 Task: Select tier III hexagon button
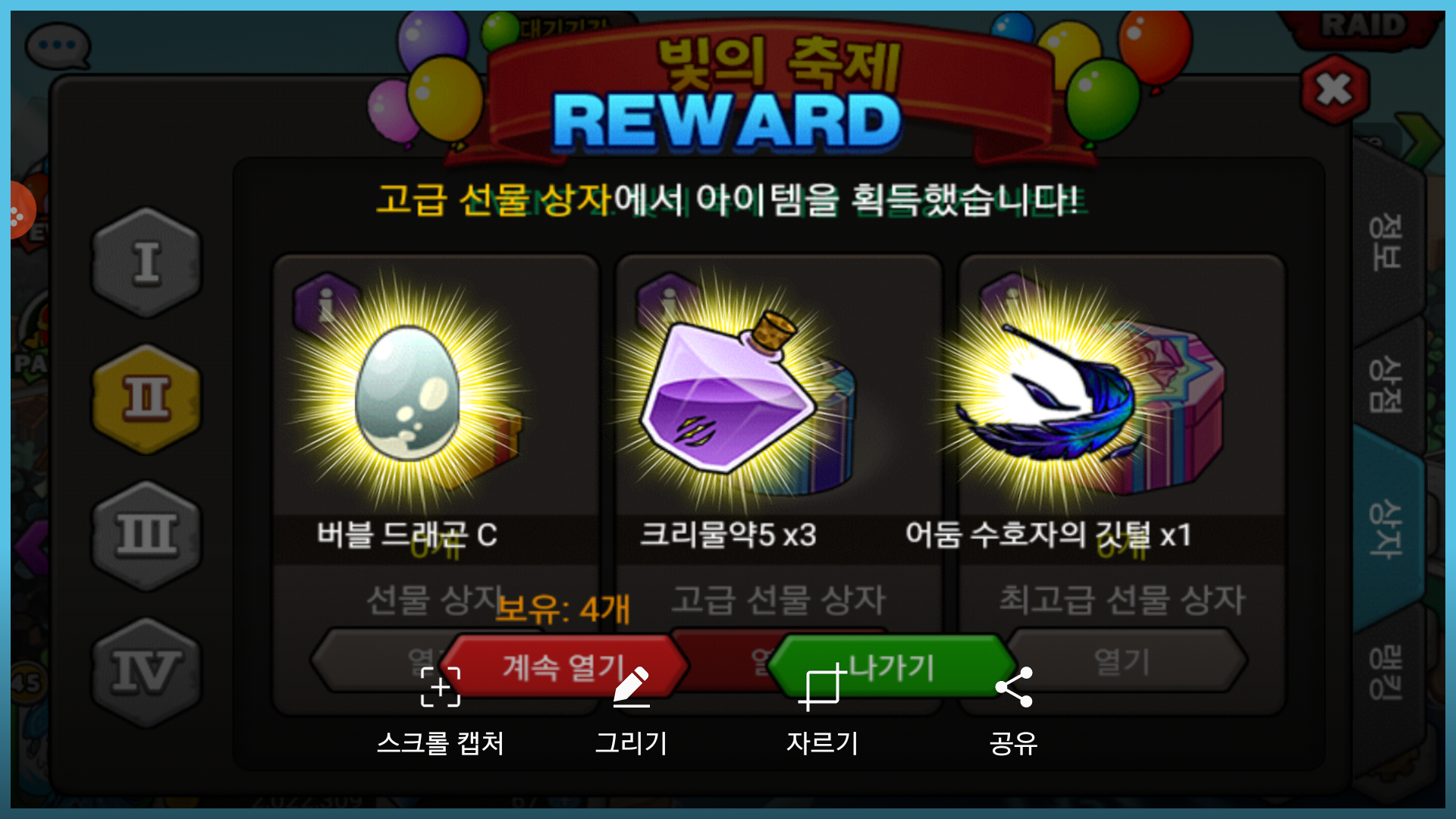click(x=146, y=535)
